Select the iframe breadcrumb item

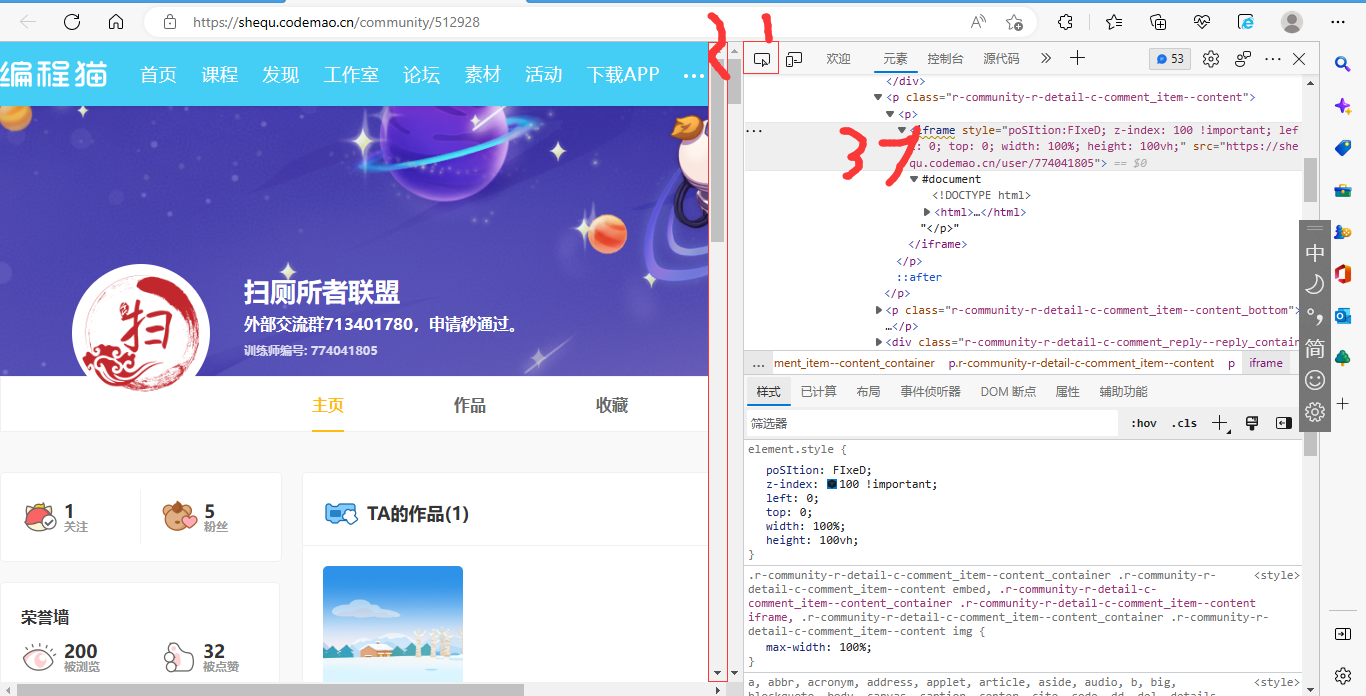1265,363
